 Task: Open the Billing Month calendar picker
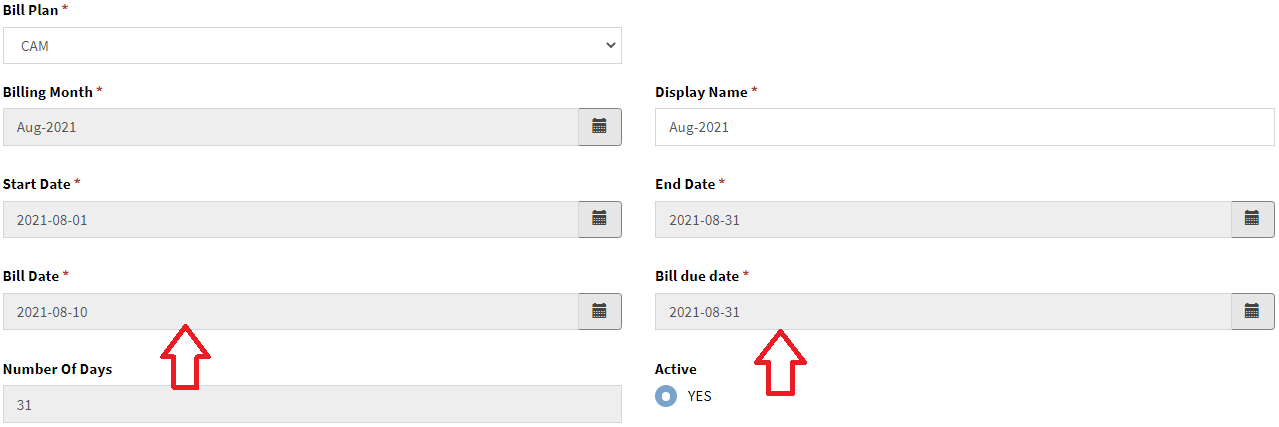coord(599,127)
